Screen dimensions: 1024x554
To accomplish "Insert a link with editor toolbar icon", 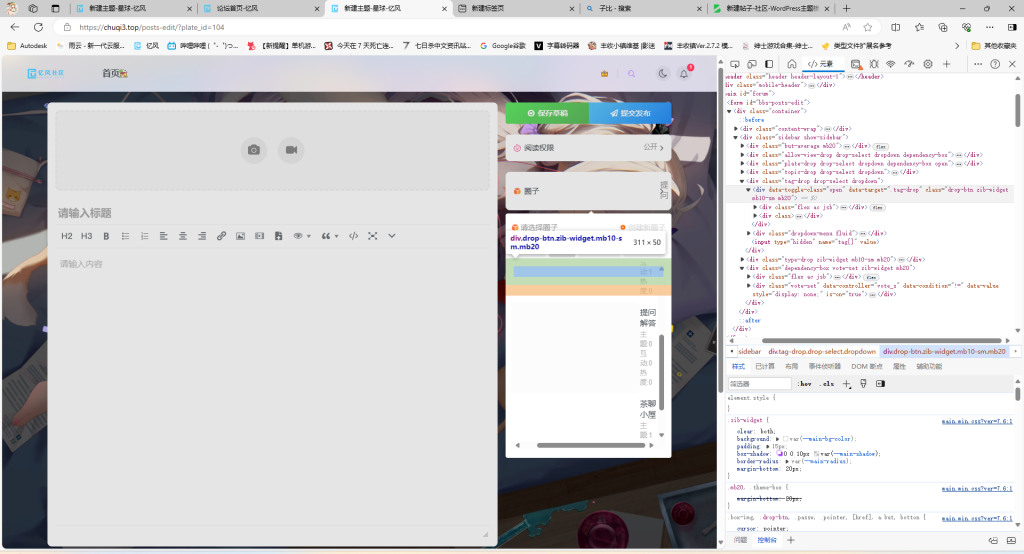I will pyautogui.click(x=221, y=236).
